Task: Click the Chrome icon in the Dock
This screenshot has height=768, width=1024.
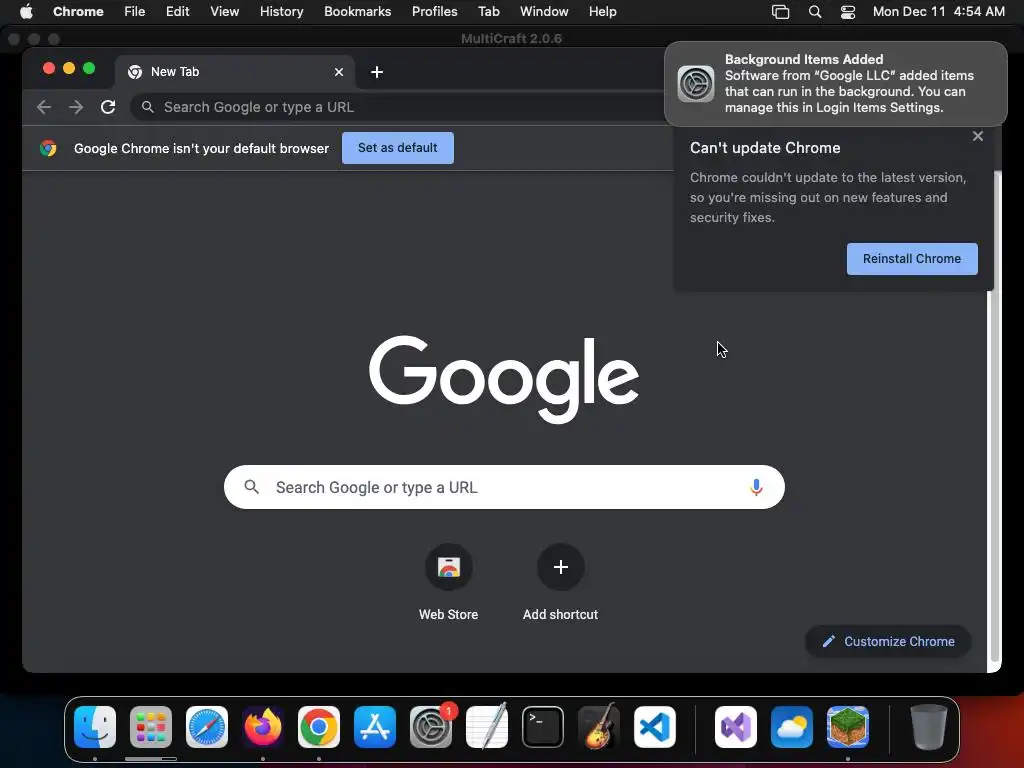Action: pyautogui.click(x=319, y=727)
